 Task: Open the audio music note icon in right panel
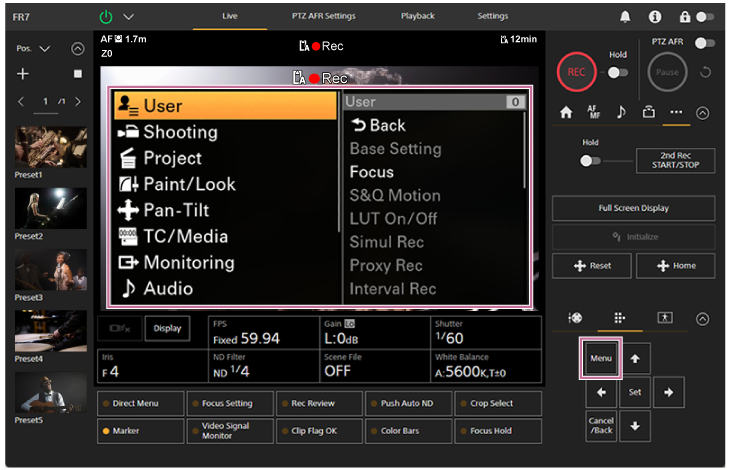point(621,112)
